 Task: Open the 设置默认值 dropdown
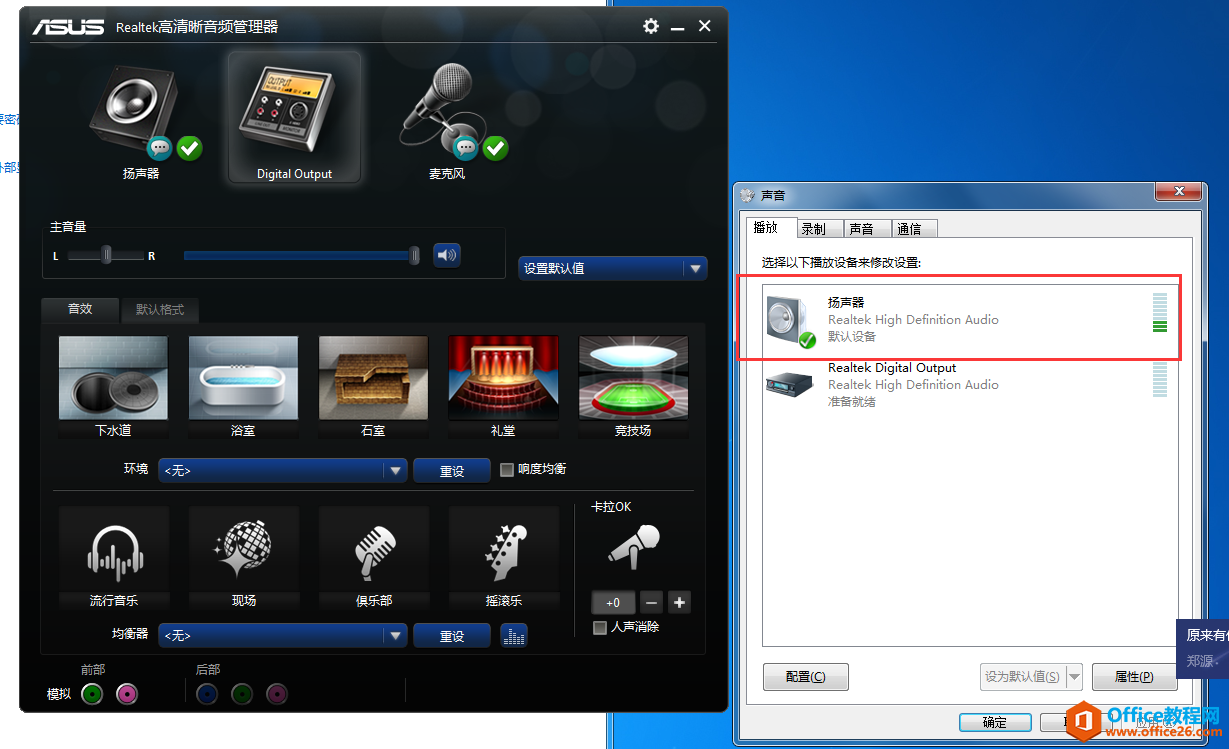point(613,268)
